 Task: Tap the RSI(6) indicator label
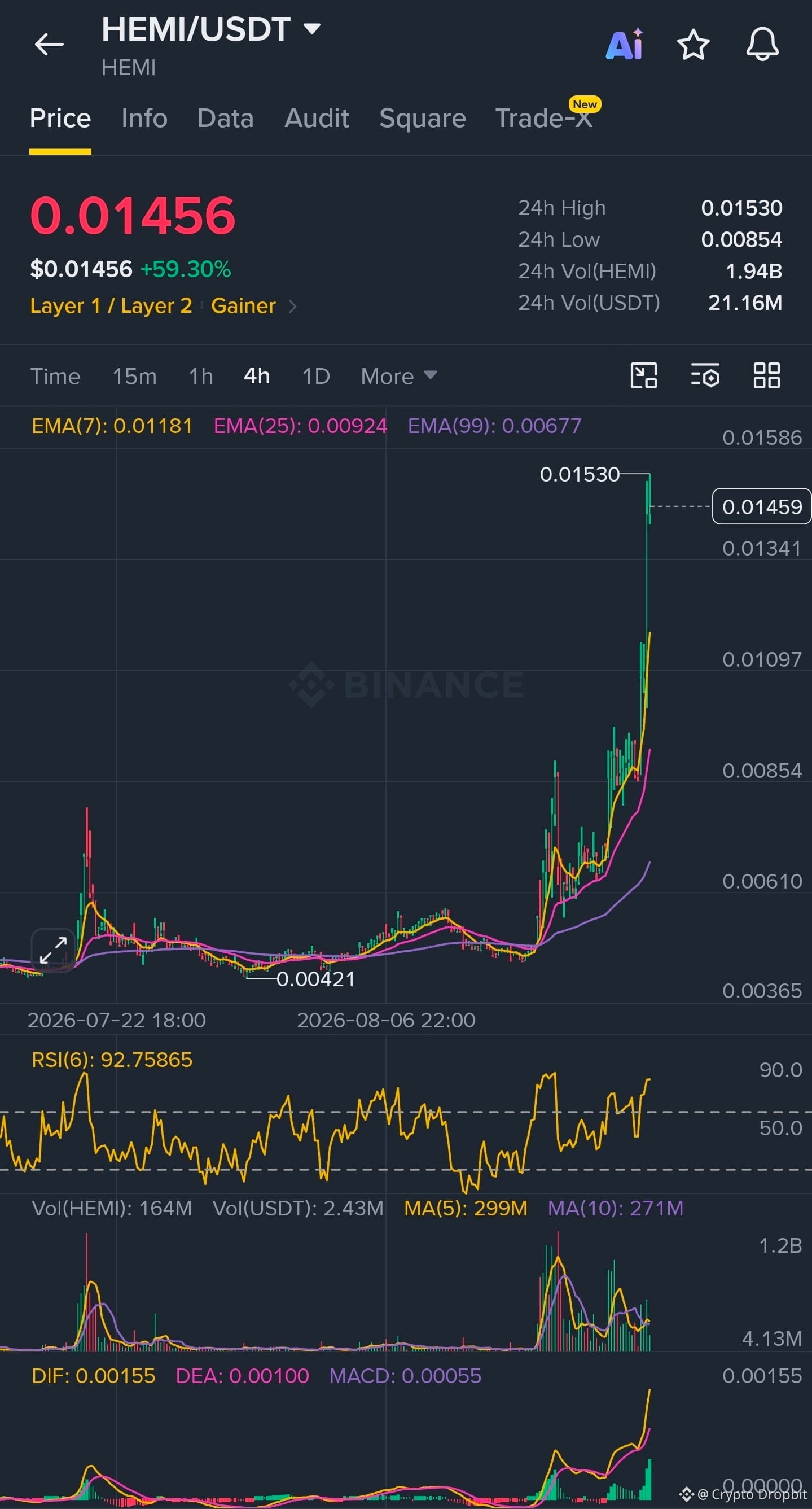pyautogui.click(x=112, y=1060)
